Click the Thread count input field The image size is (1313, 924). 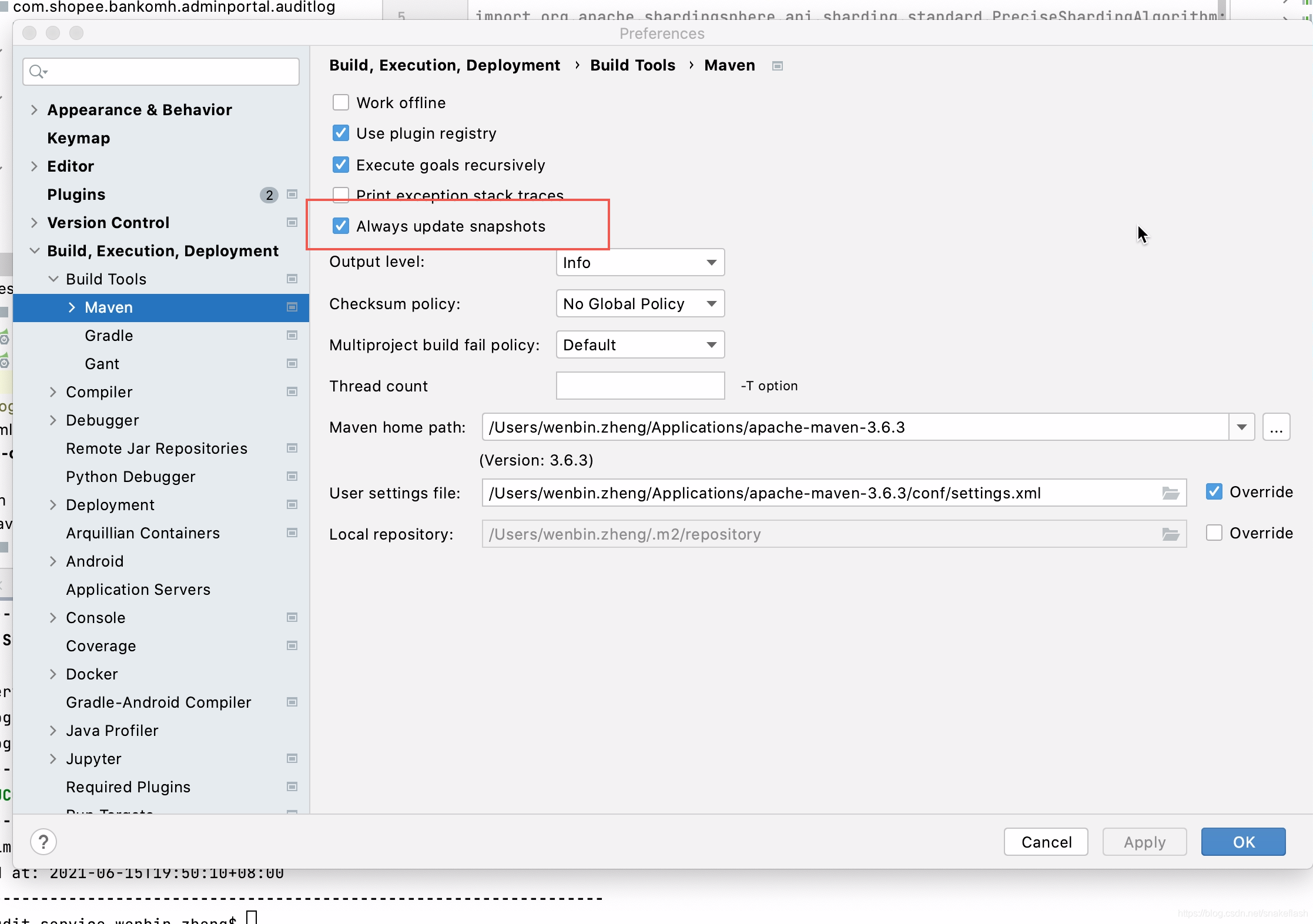coord(640,386)
